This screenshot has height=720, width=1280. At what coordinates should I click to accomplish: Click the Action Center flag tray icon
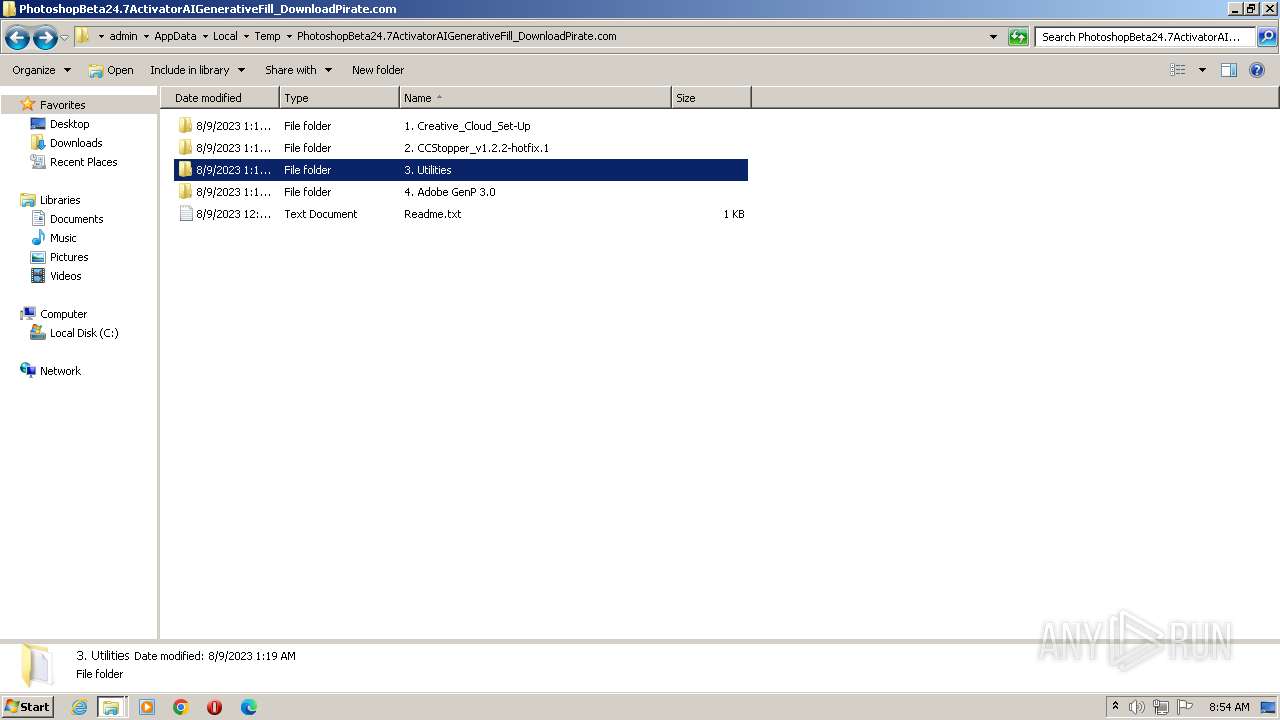1185,707
